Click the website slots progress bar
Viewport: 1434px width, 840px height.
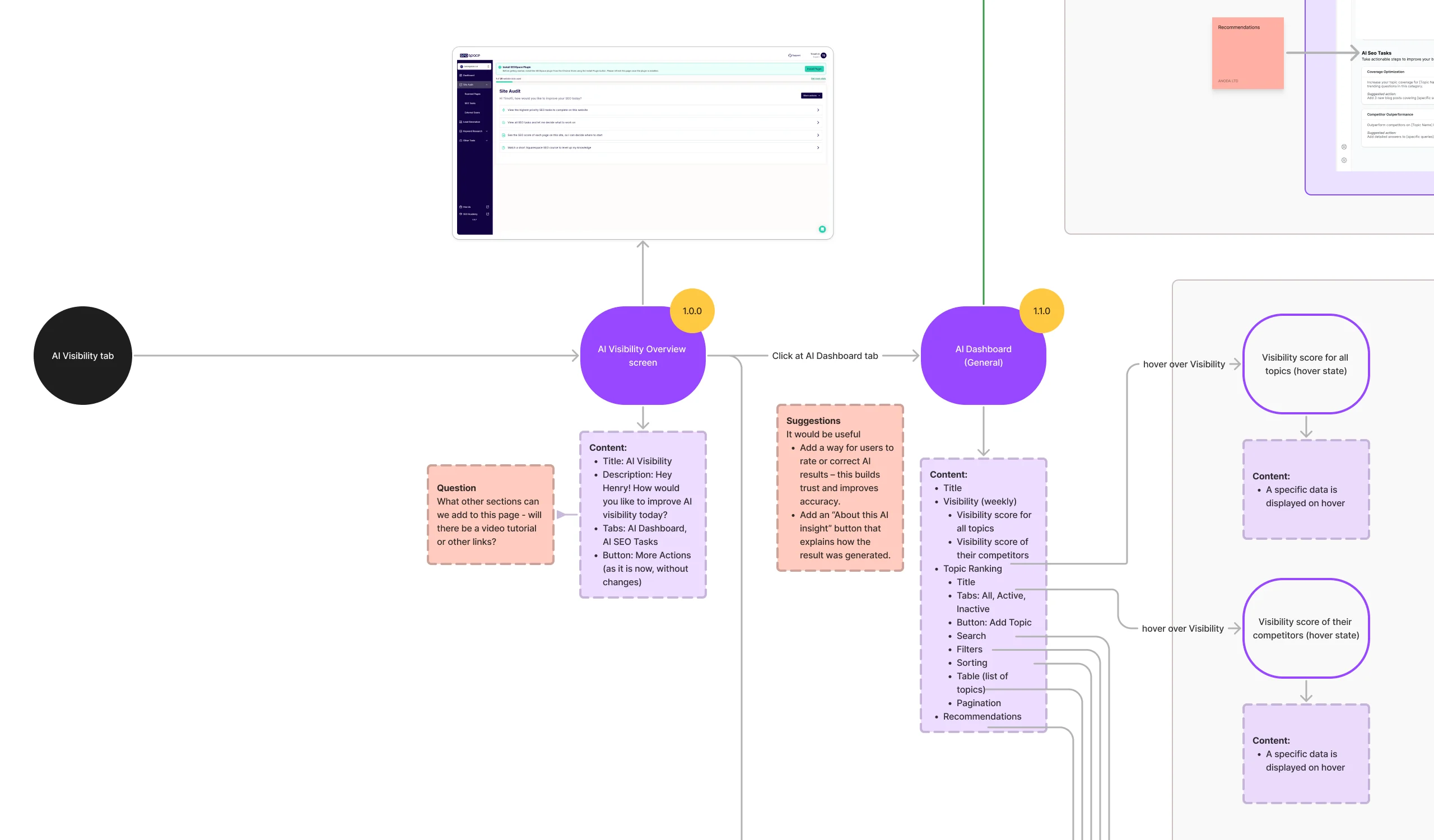(660, 82)
